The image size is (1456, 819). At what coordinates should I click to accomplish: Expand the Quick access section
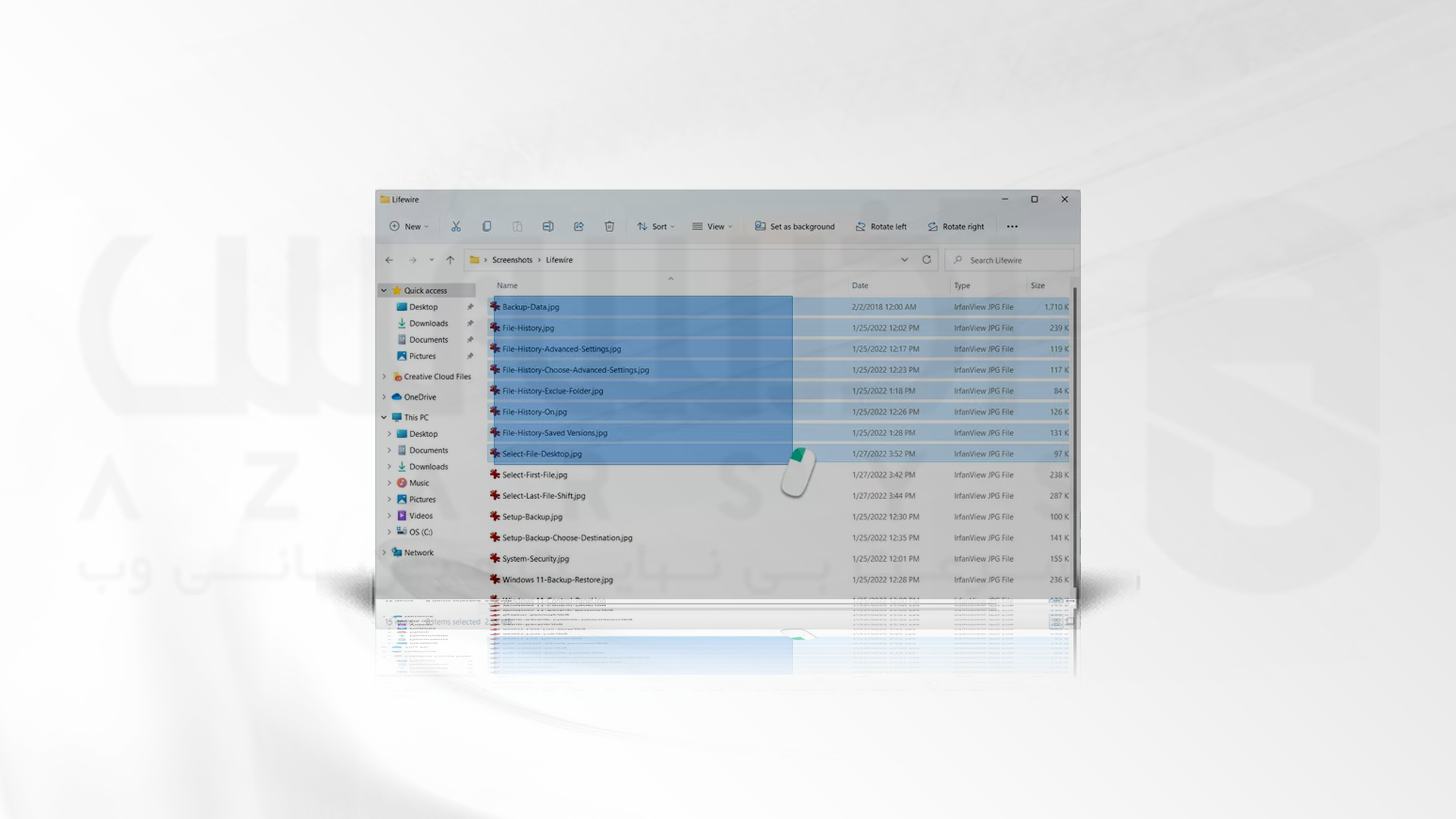pyautogui.click(x=384, y=290)
